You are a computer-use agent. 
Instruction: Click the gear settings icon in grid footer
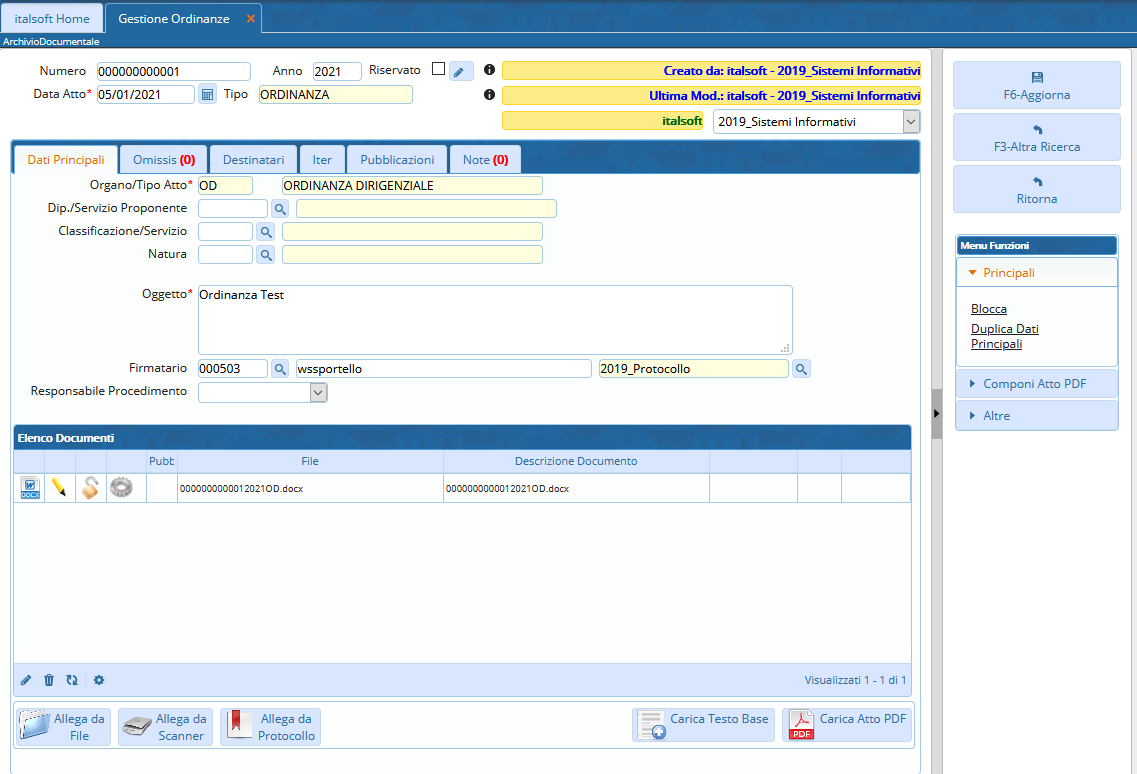click(99, 680)
